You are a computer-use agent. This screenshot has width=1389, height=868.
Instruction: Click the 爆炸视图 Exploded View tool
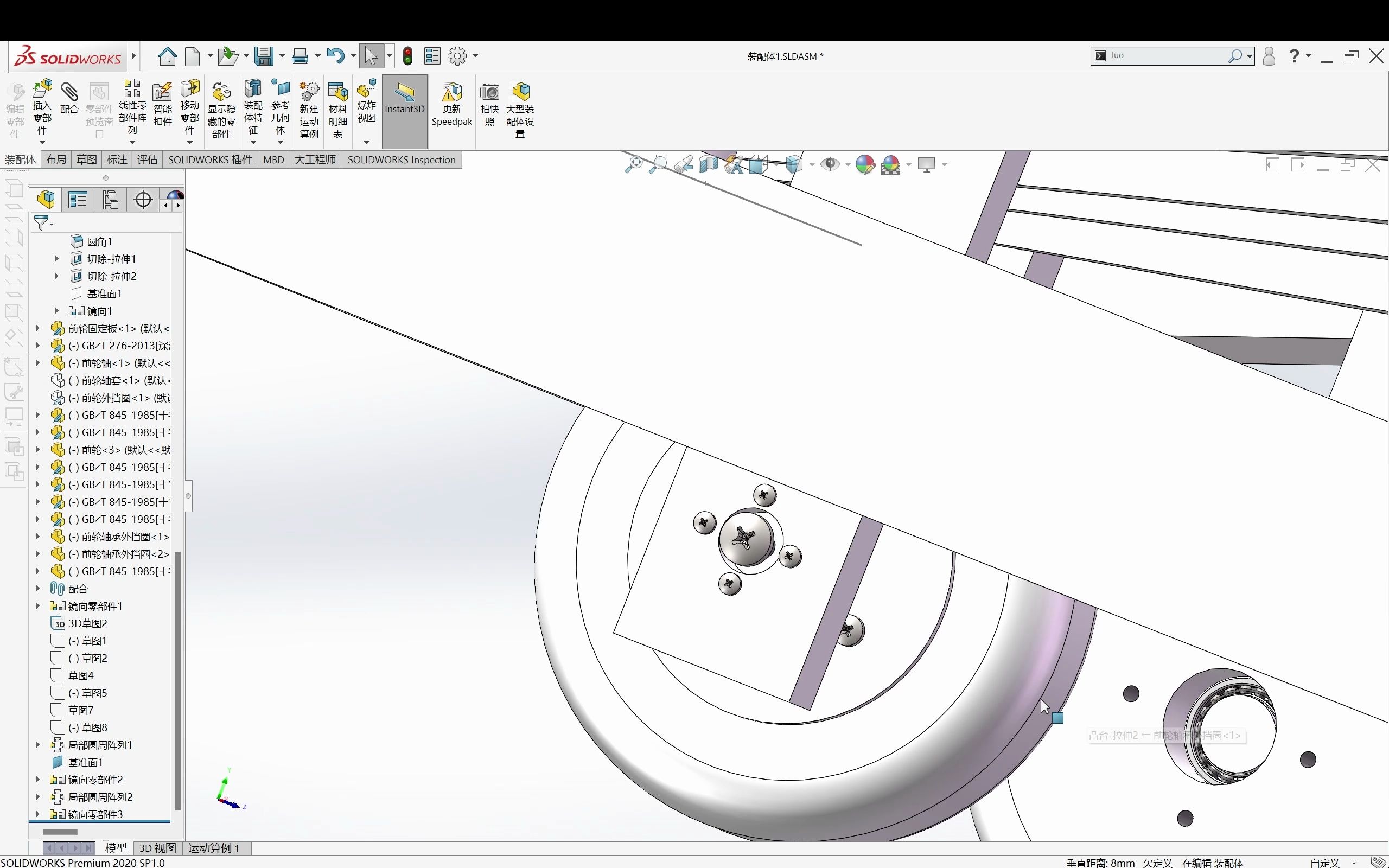point(366,101)
